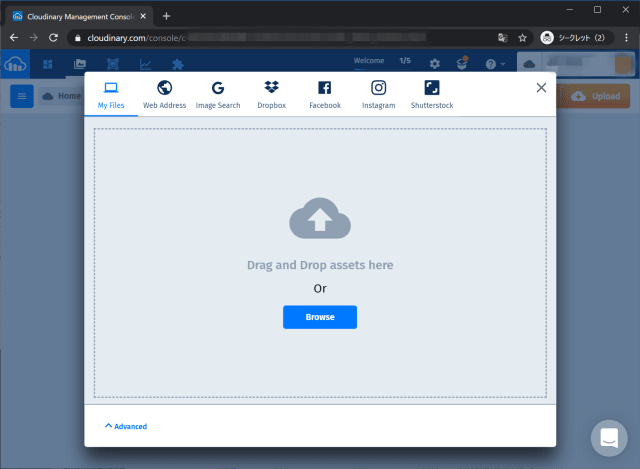Switch to the Web Address tab
640x469 pixels.
pos(164,95)
